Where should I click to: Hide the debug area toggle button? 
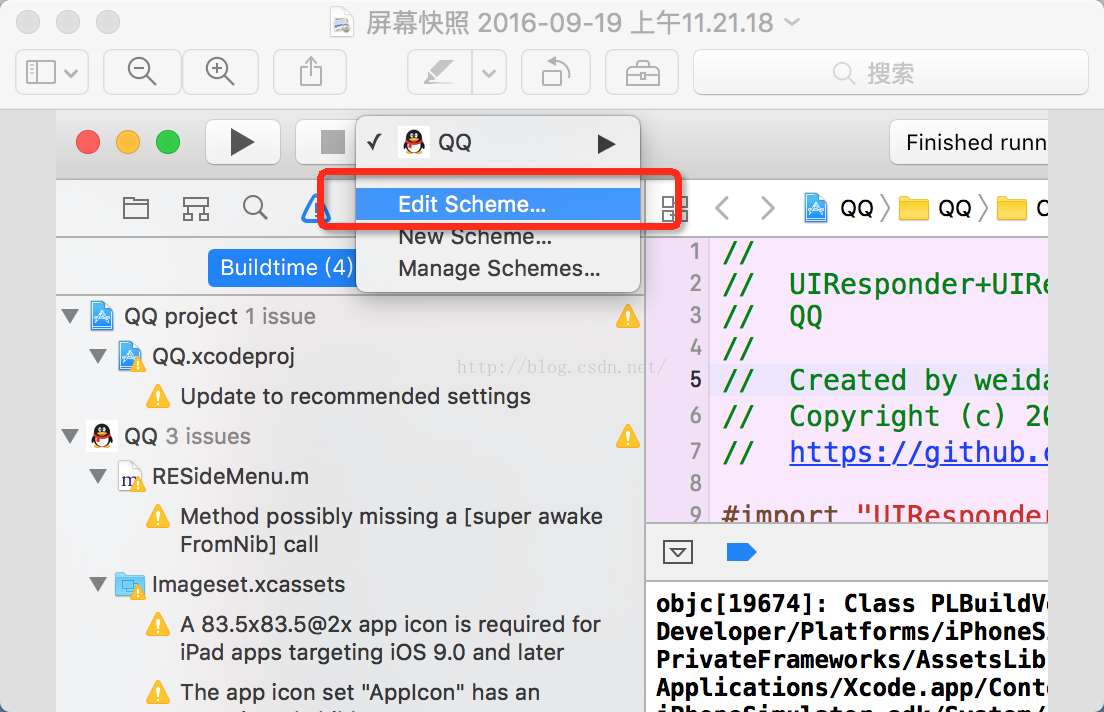[678, 552]
